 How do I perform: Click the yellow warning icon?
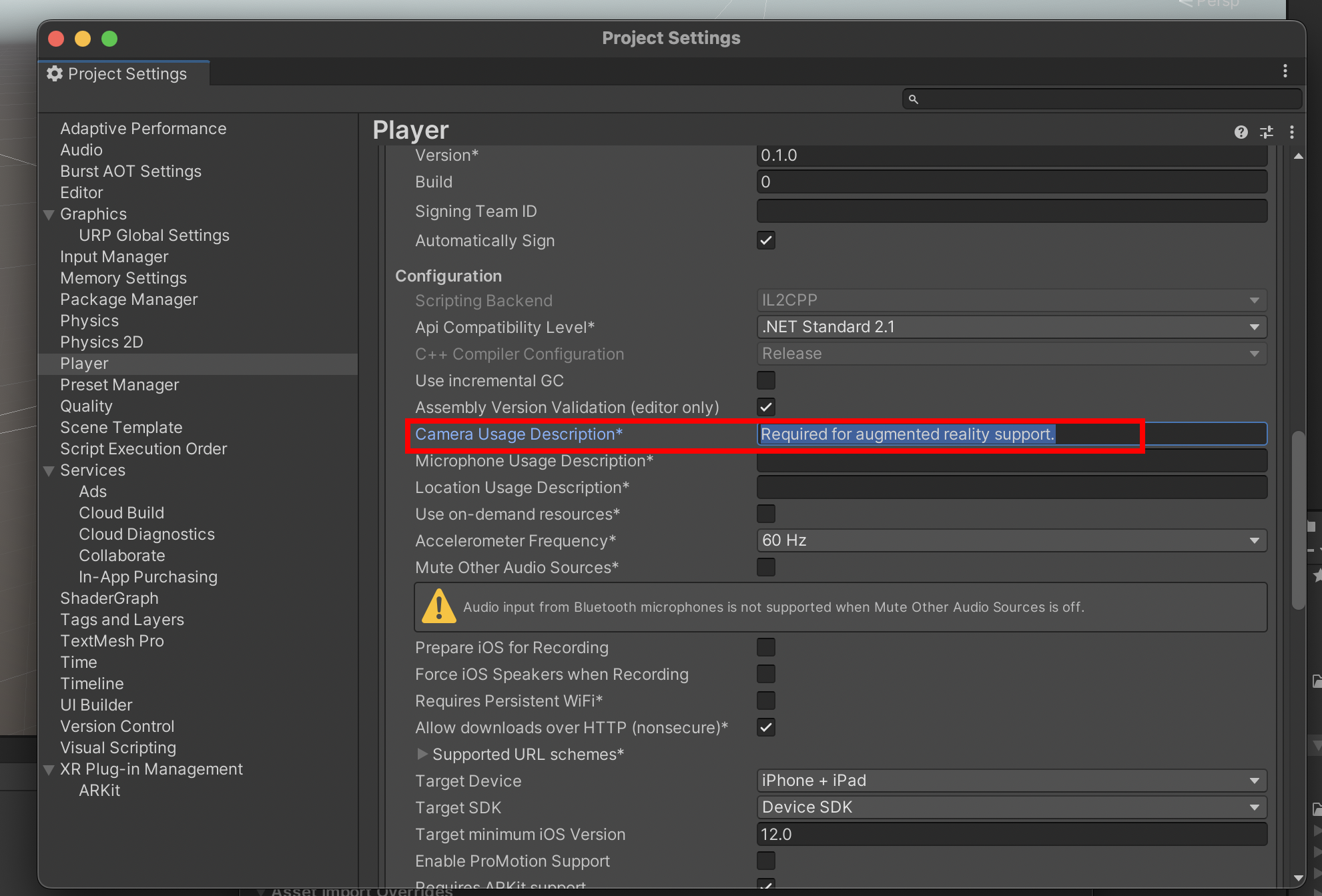439,606
